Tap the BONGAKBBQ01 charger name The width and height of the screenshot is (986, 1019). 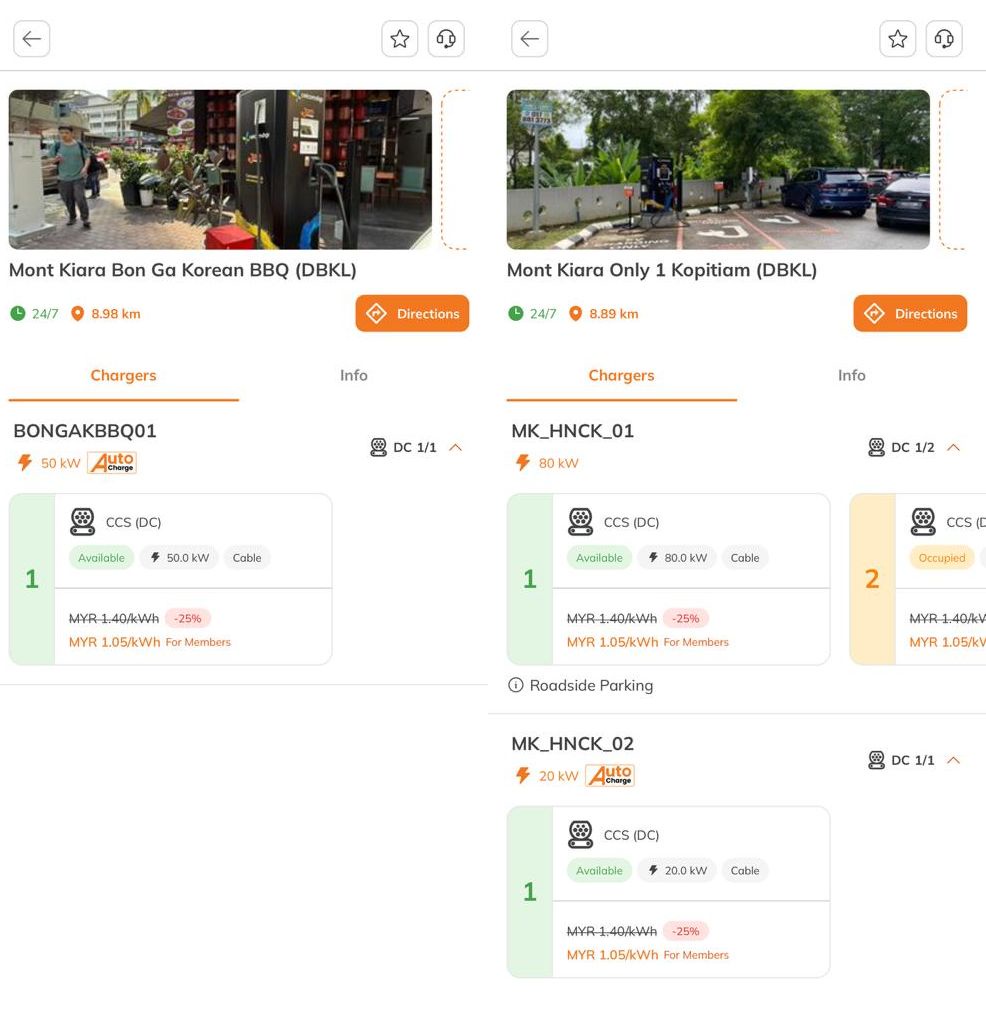(x=85, y=431)
